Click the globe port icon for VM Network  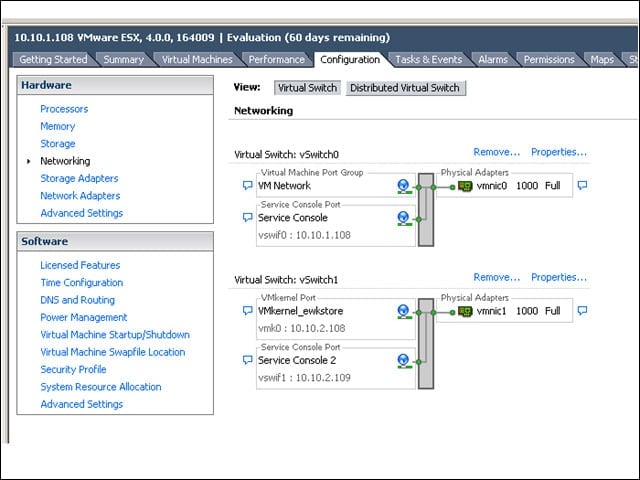point(403,186)
